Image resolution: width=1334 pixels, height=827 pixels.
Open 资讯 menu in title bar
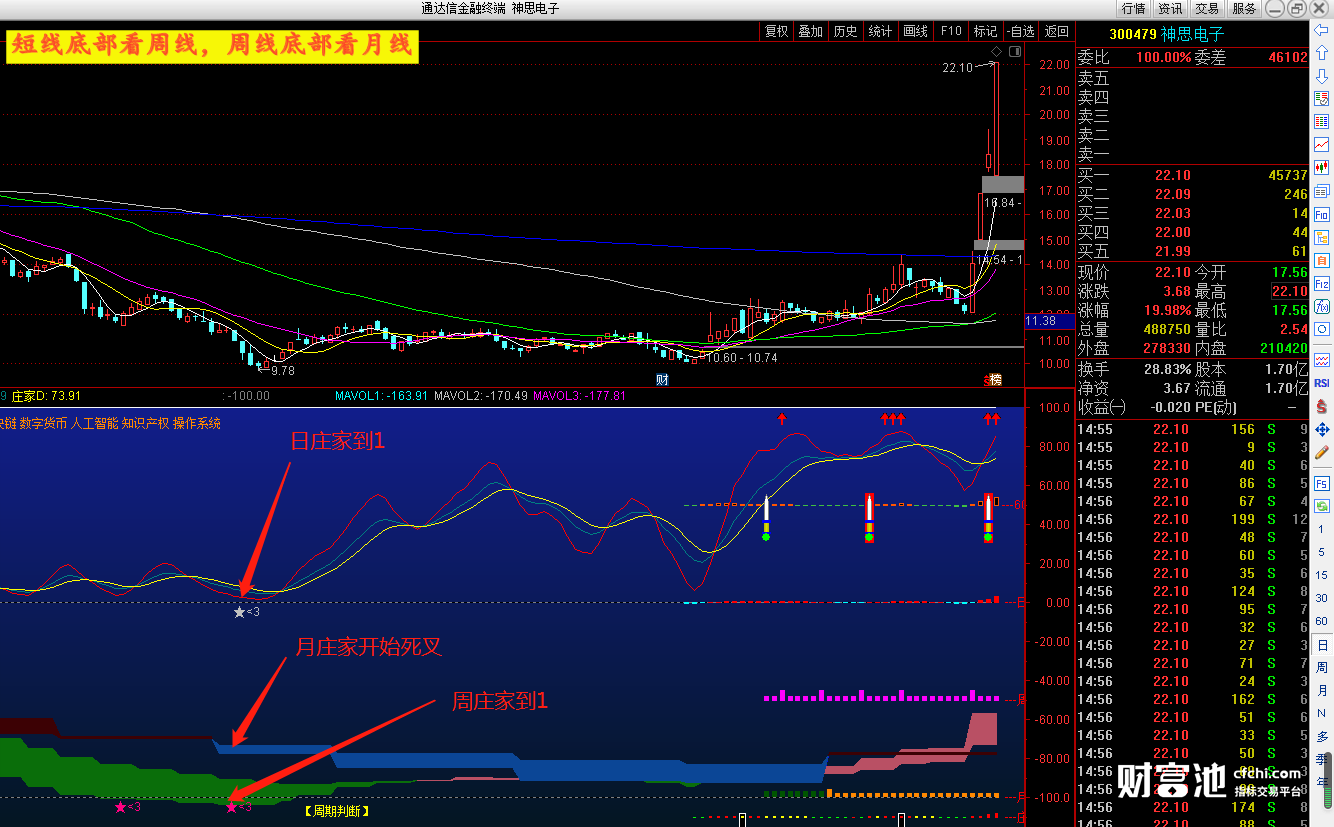pyautogui.click(x=1170, y=8)
